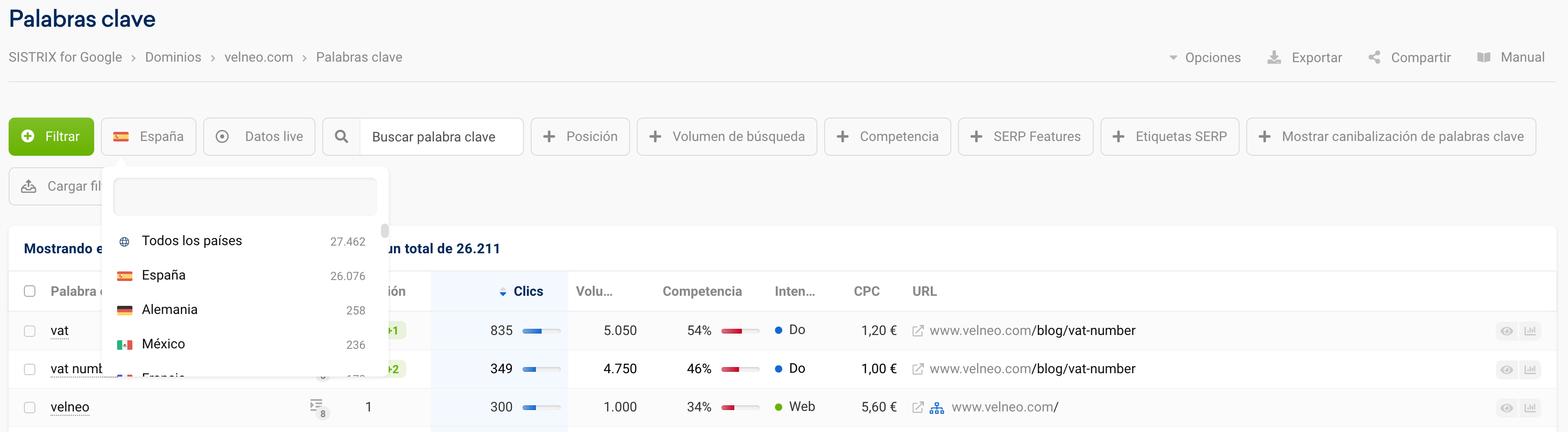Click the country list scrollbar
Viewport: 1568px width, 432px height.
coord(385,231)
